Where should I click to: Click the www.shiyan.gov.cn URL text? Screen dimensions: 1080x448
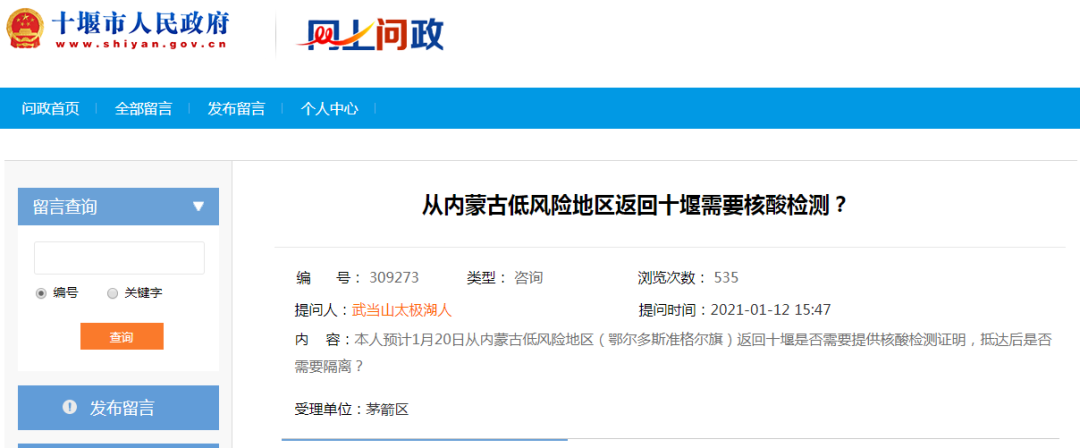pos(141,44)
